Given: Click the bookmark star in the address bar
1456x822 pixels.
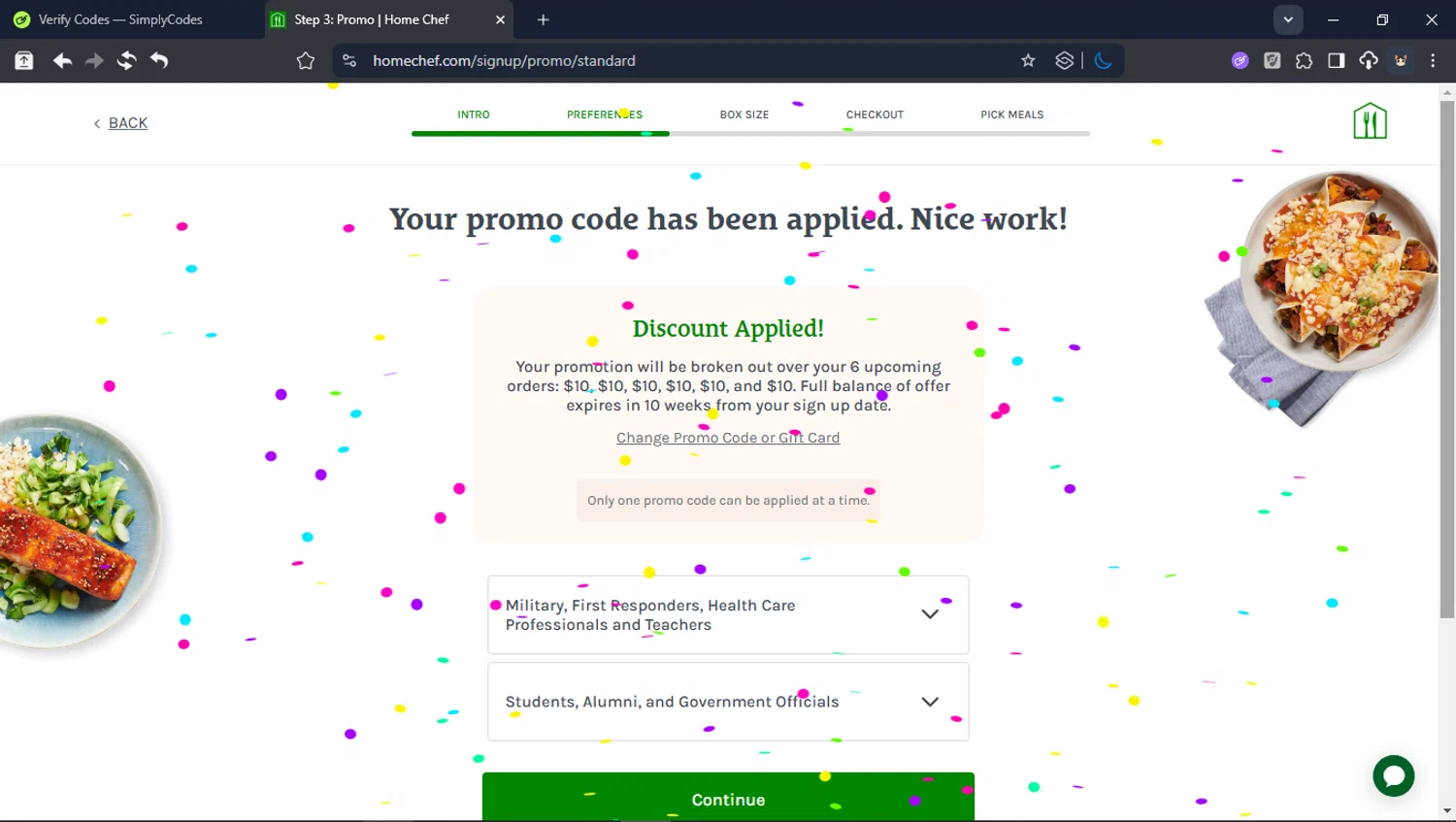Looking at the screenshot, I should [x=1028, y=61].
